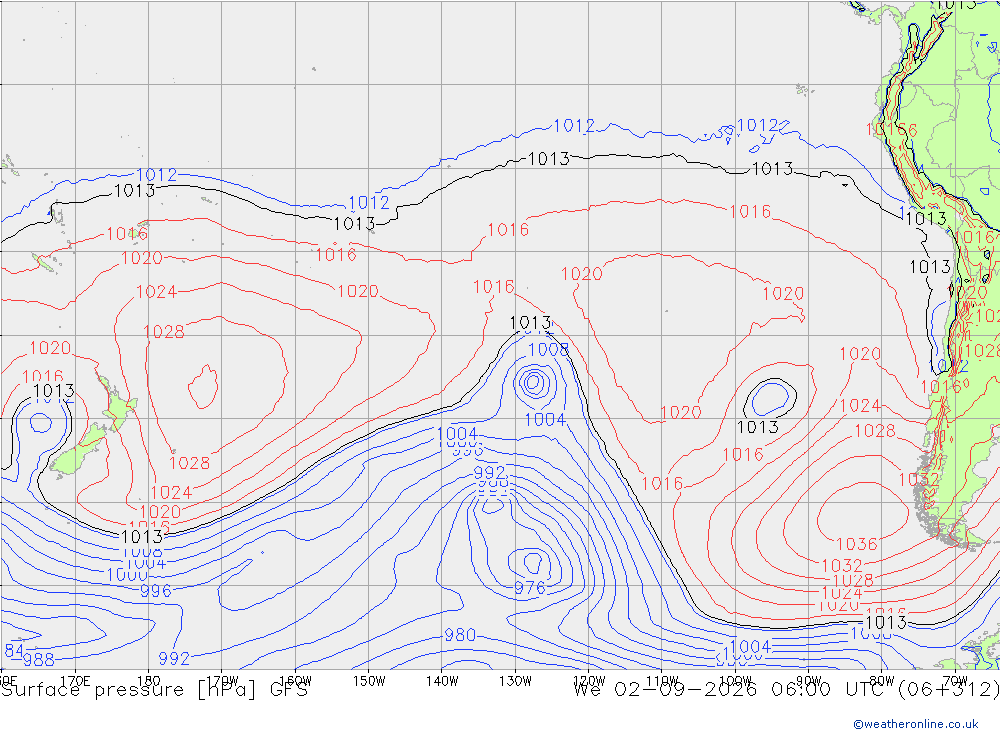Click the 130W longitude axis label
This screenshot has width=1000, height=733.
point(515,681)
